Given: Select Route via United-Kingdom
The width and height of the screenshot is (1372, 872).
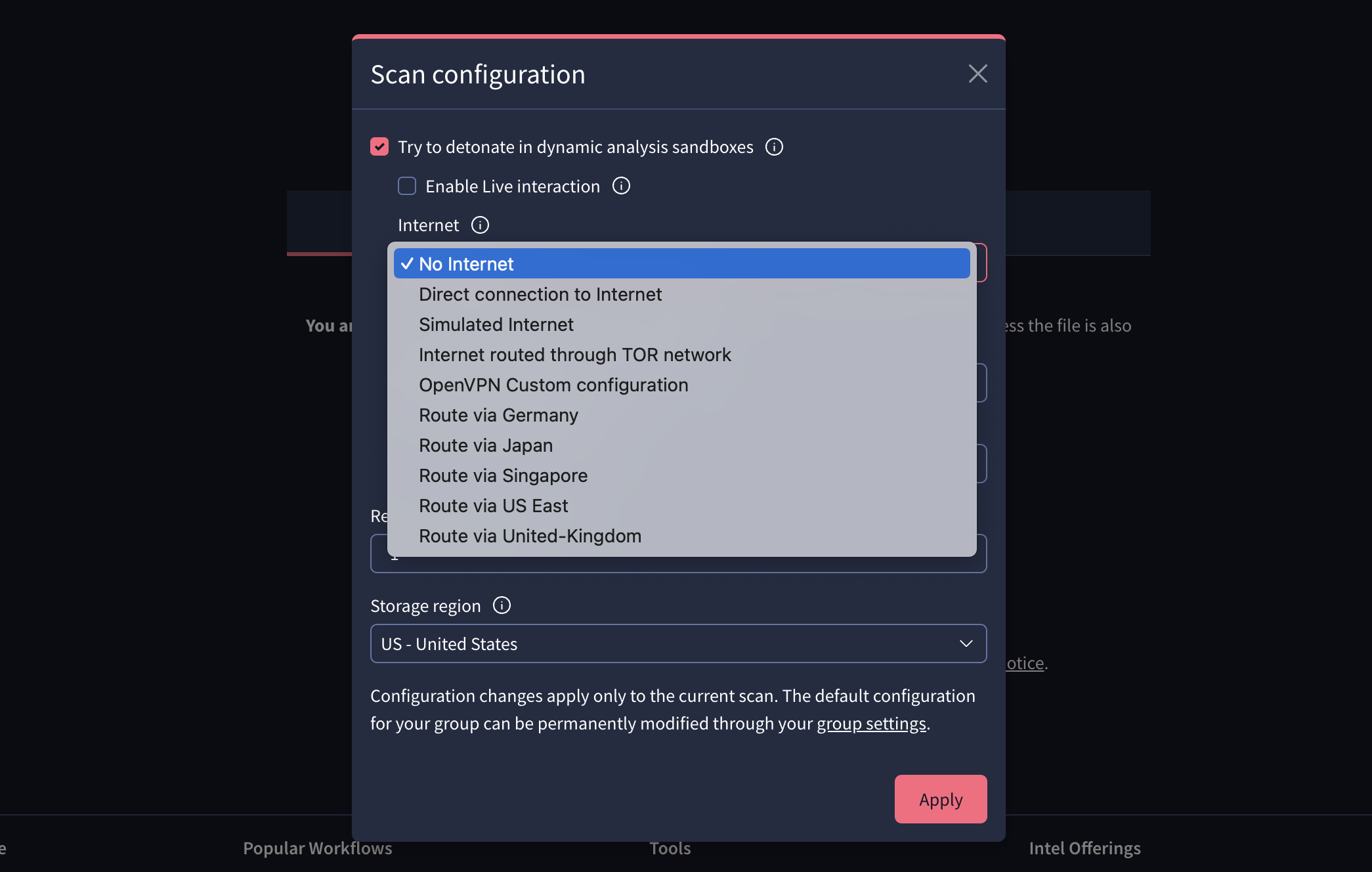Looking at the screenshot, I should pos(530,536).
